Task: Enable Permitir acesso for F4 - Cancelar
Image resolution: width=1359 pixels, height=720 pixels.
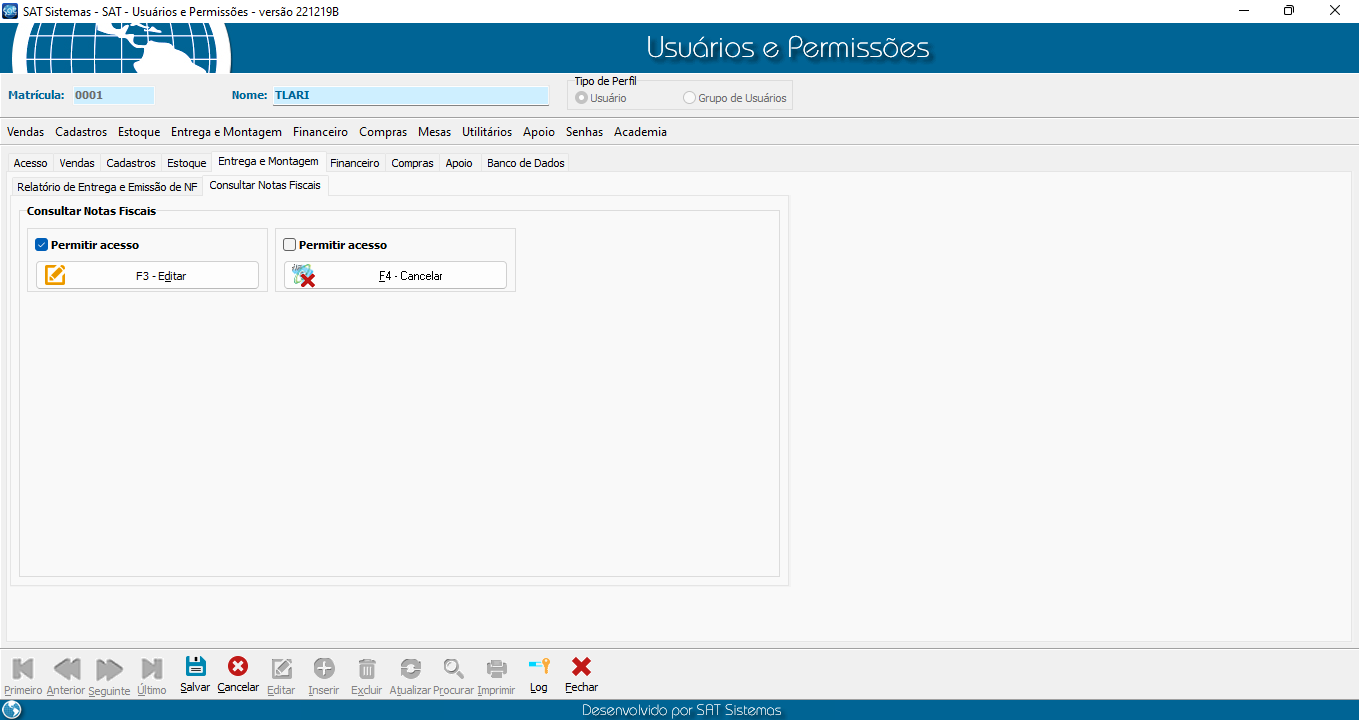Action: click(x=290, y=245)
